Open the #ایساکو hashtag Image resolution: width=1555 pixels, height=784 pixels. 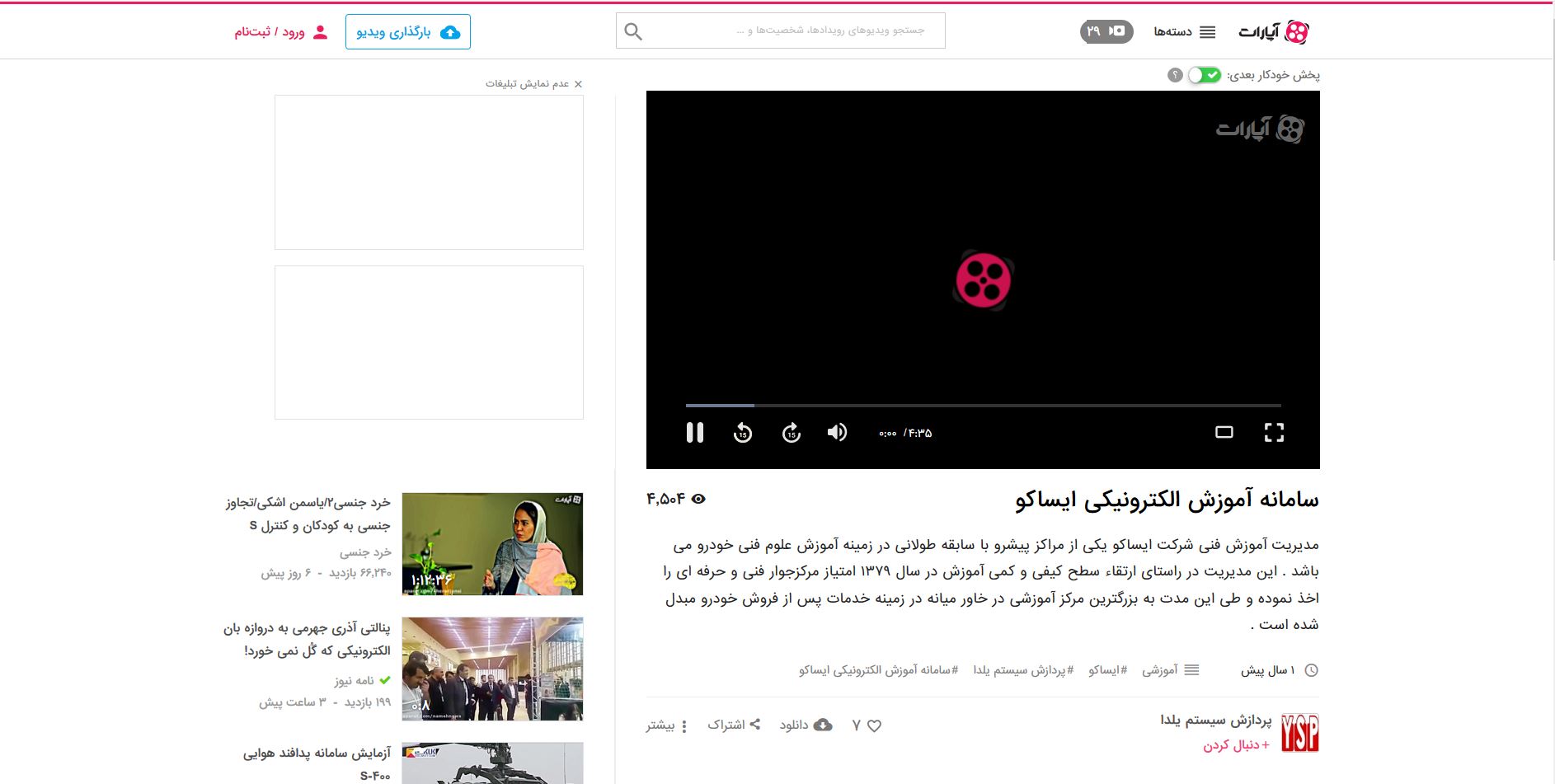1107,670
